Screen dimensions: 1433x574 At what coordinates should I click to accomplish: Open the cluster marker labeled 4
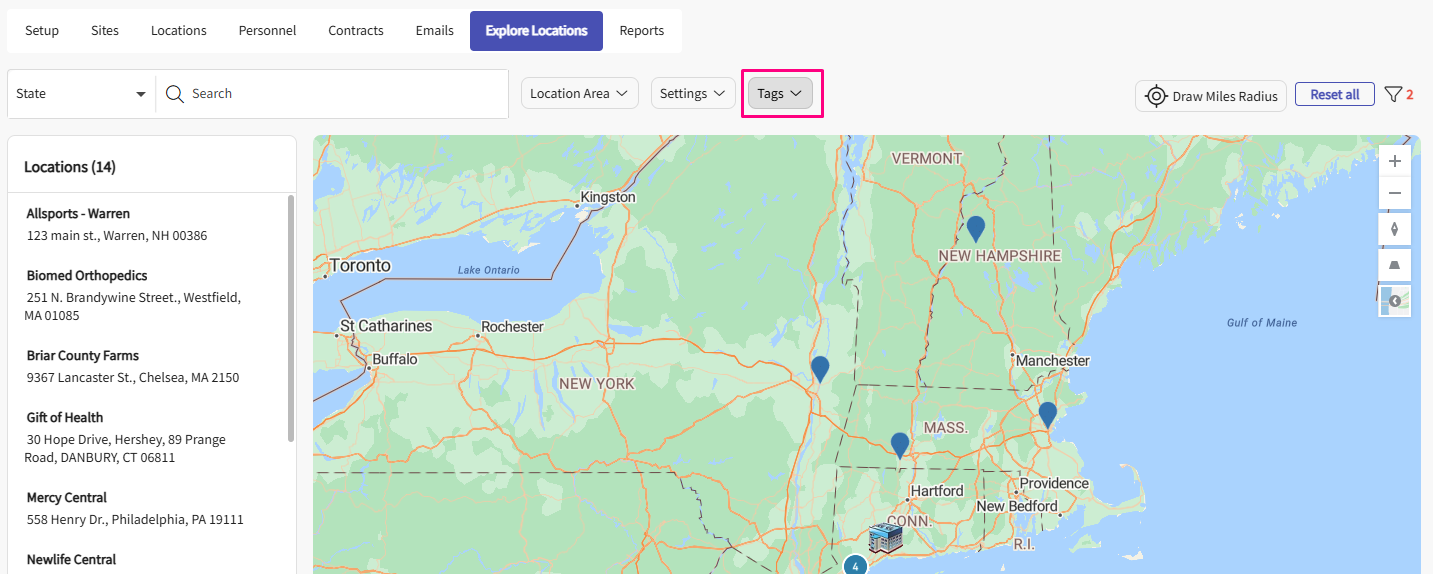(x=854, y=565)
